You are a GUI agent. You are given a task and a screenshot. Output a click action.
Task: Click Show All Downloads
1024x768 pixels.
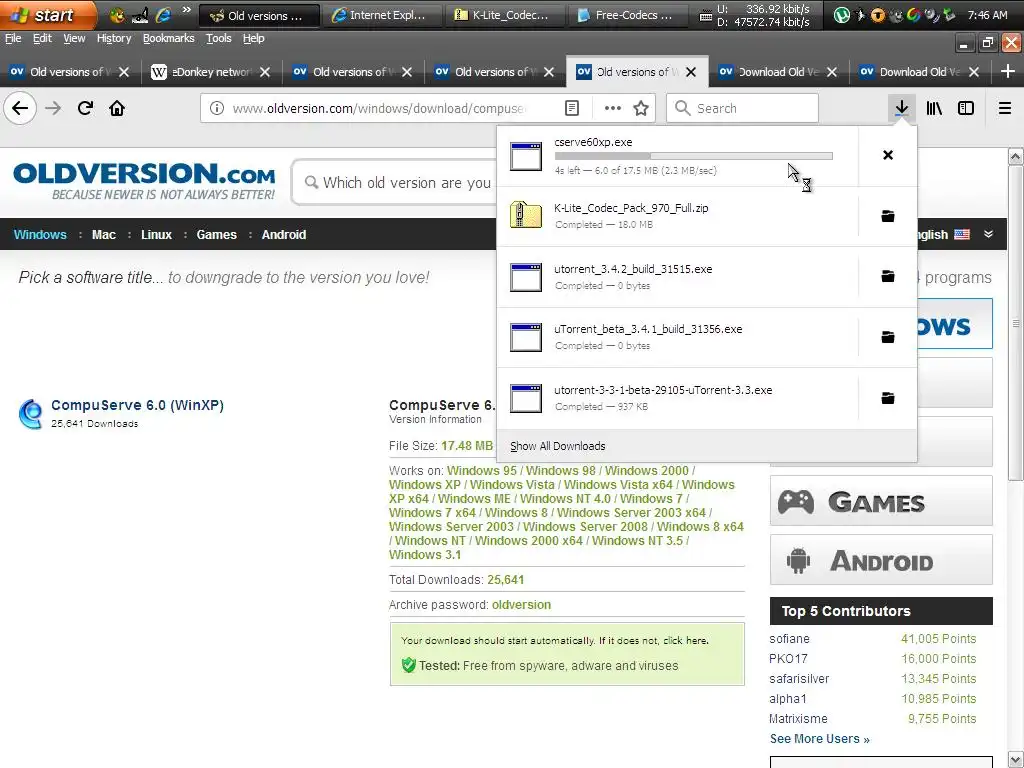[558, 446]
